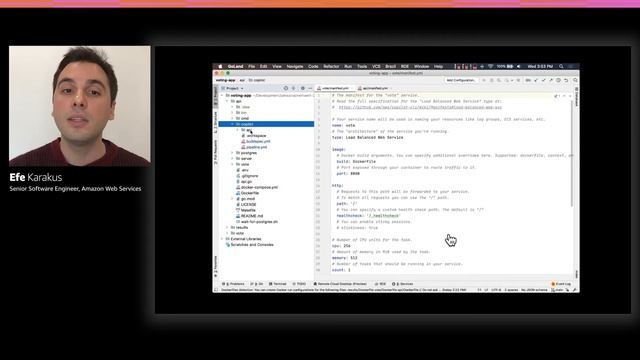Click the No JSON schema status entry
This screenshot has width=640, height=360.
click(534, 290)
